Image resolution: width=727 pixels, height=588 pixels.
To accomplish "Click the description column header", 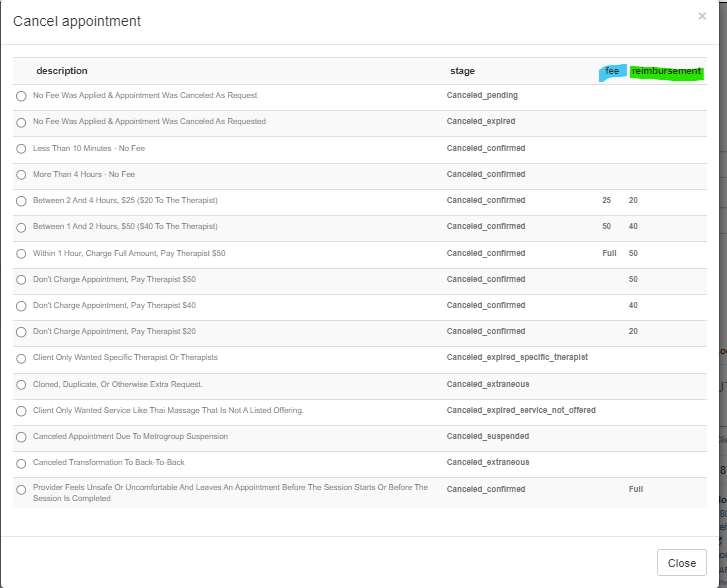I will 62,71.
